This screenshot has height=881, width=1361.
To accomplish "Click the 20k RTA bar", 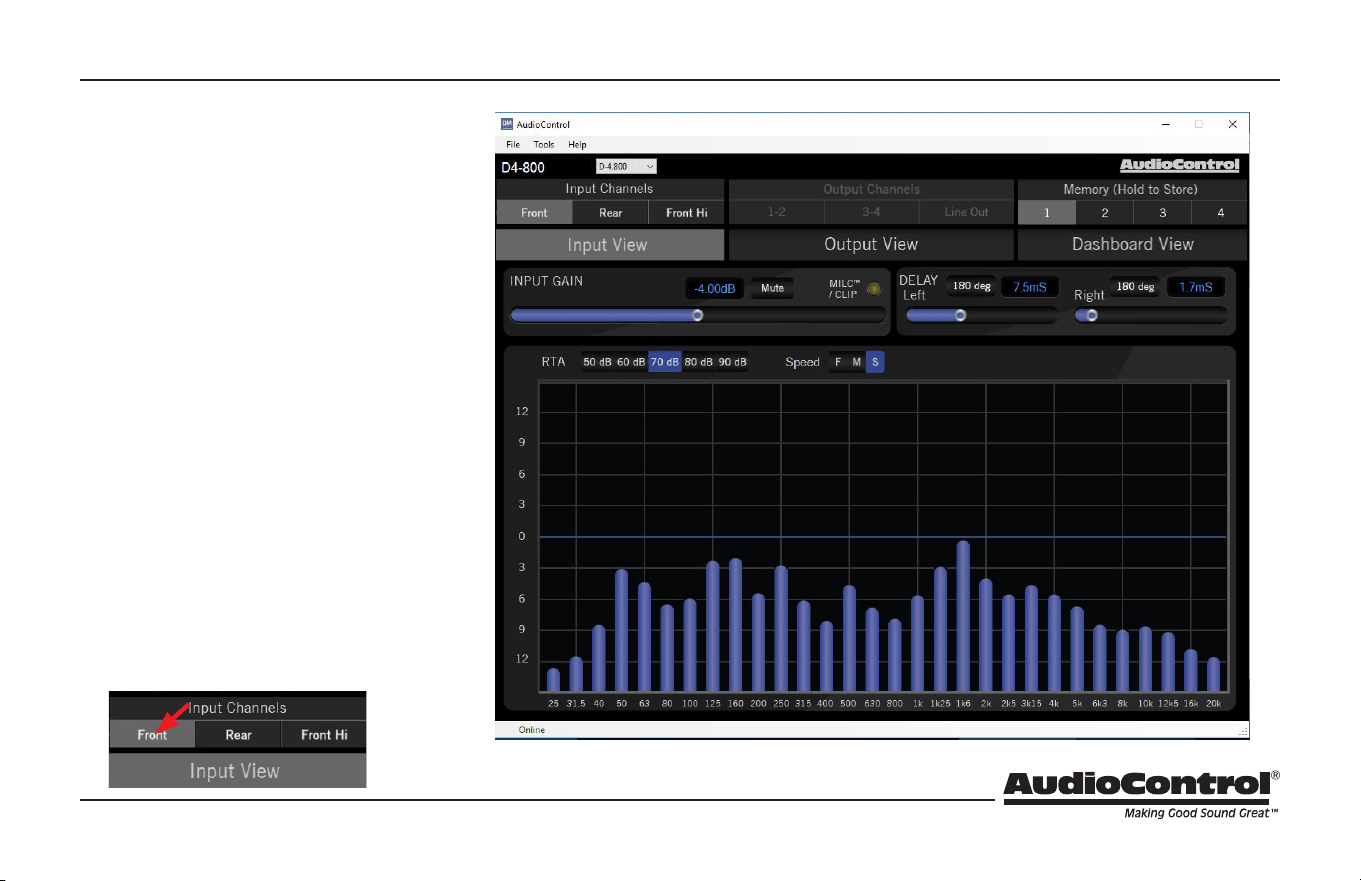I will pyautogui.click(x=1213, y=674).
